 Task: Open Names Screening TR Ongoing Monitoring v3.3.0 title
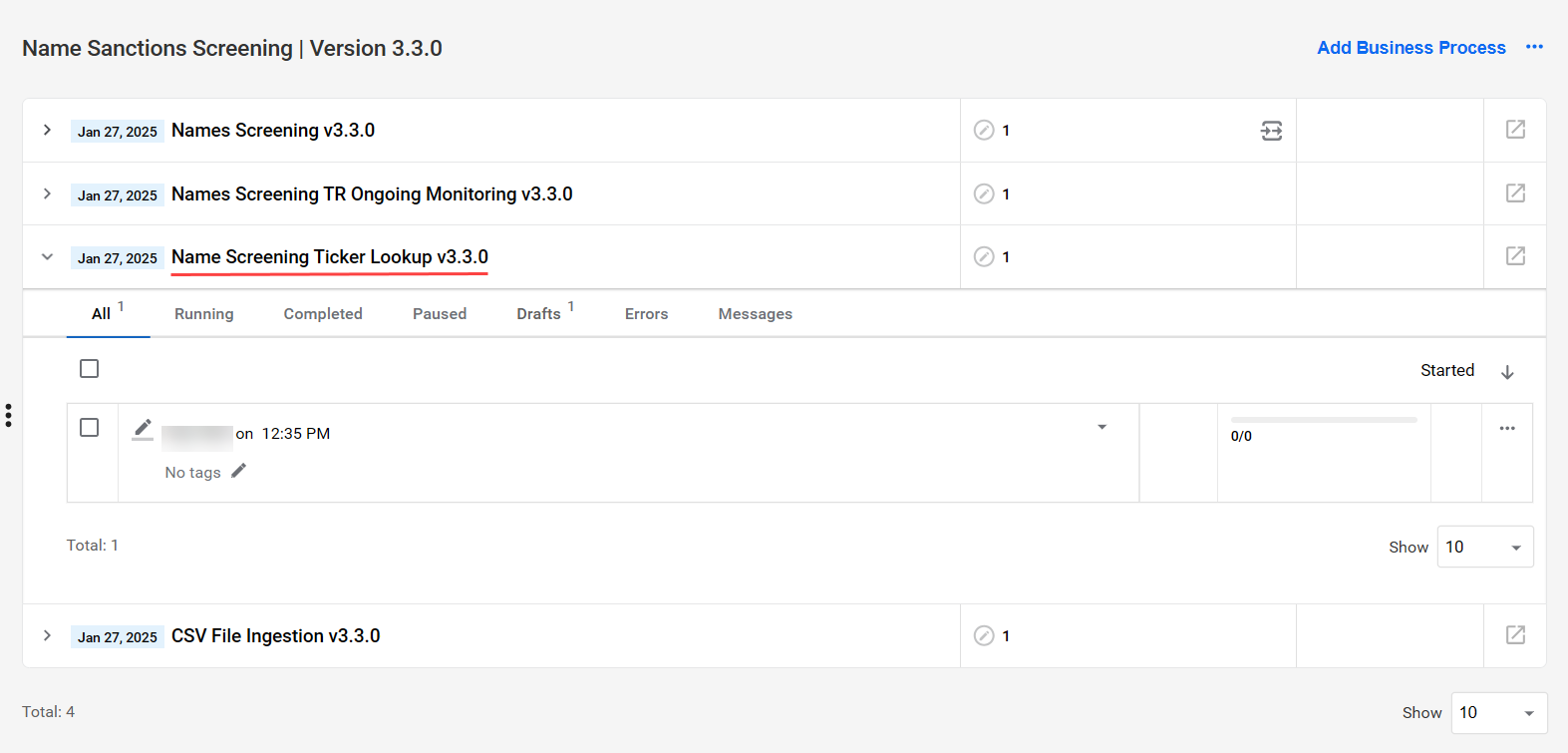point(372,193)
